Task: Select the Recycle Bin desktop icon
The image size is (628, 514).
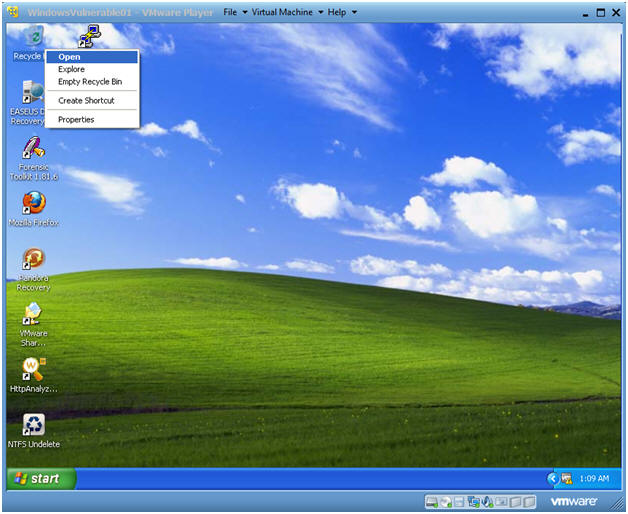Action: coord(33,37)
